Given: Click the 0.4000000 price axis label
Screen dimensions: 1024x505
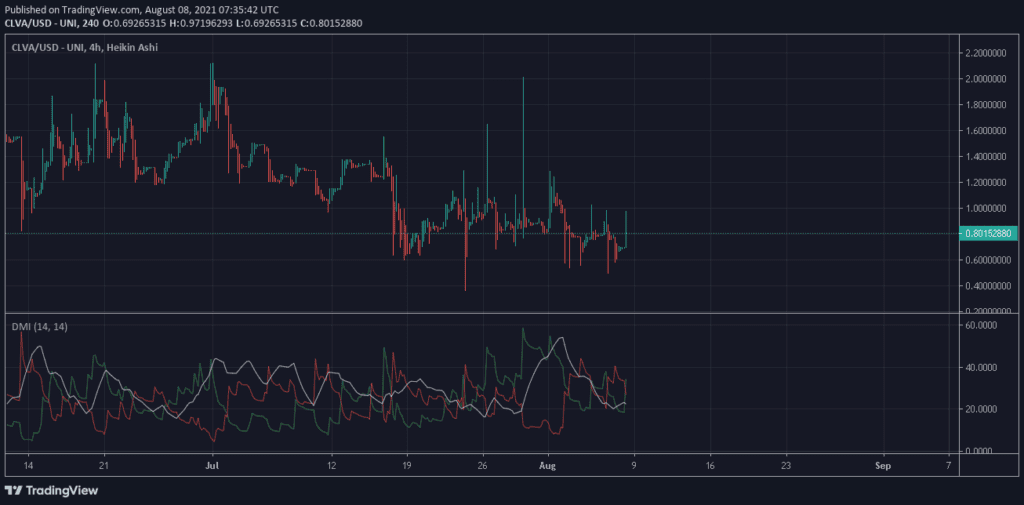Looking at the screenshot, I should click(986, 287).
